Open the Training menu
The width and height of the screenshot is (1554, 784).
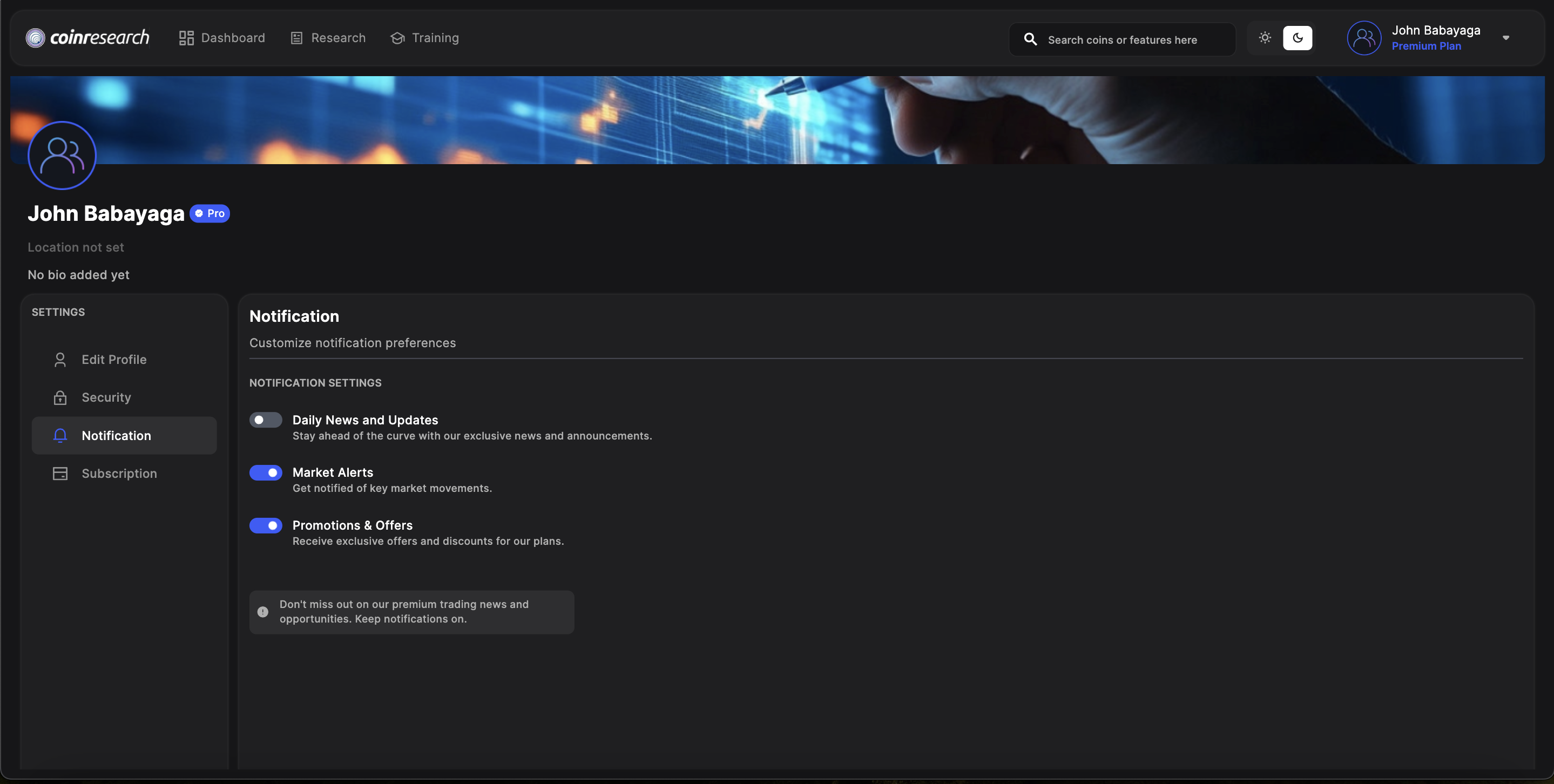pos(425,38)
